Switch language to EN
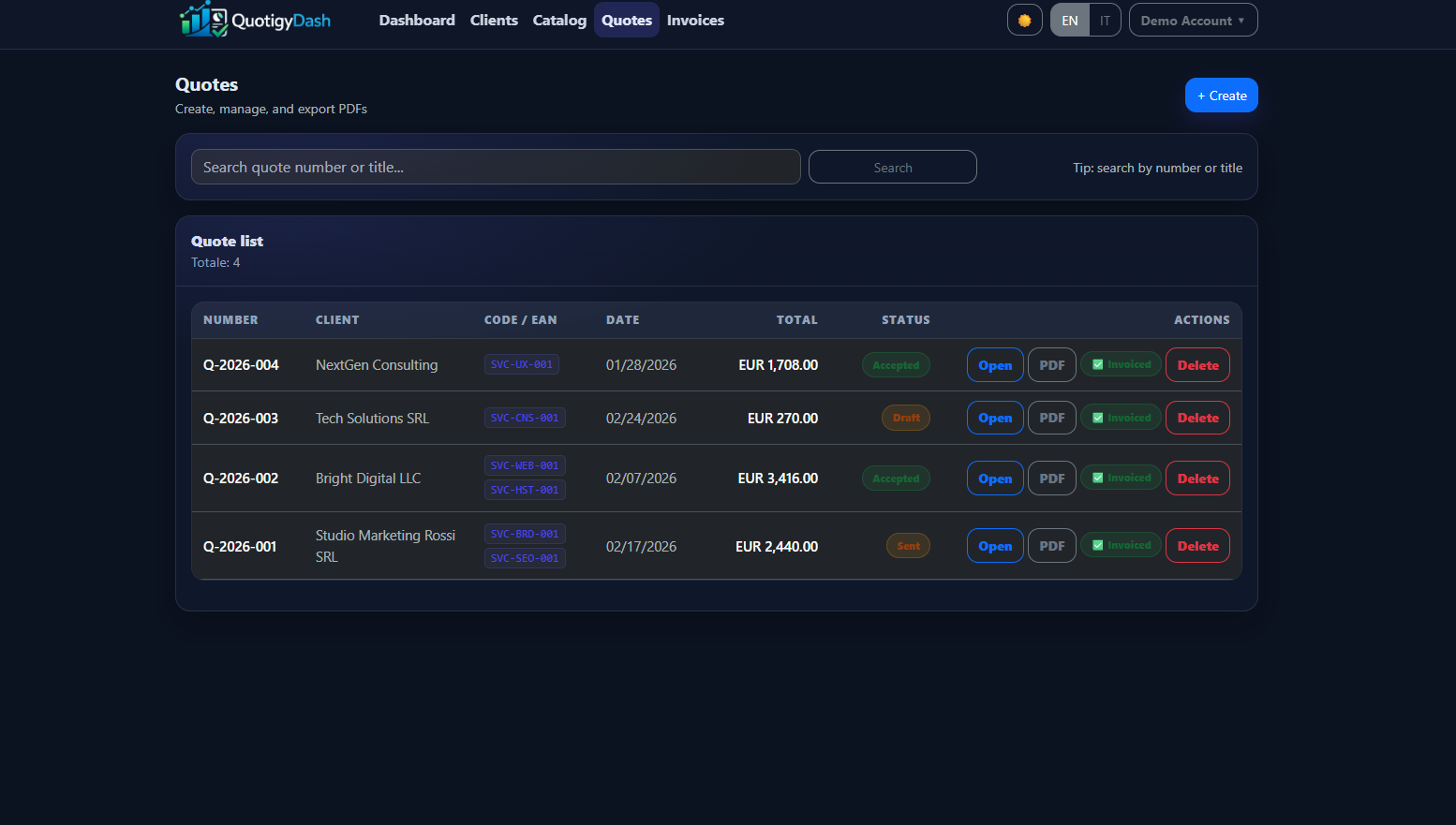Screen dimensions: 1456x825 [x=1069, y=20]
